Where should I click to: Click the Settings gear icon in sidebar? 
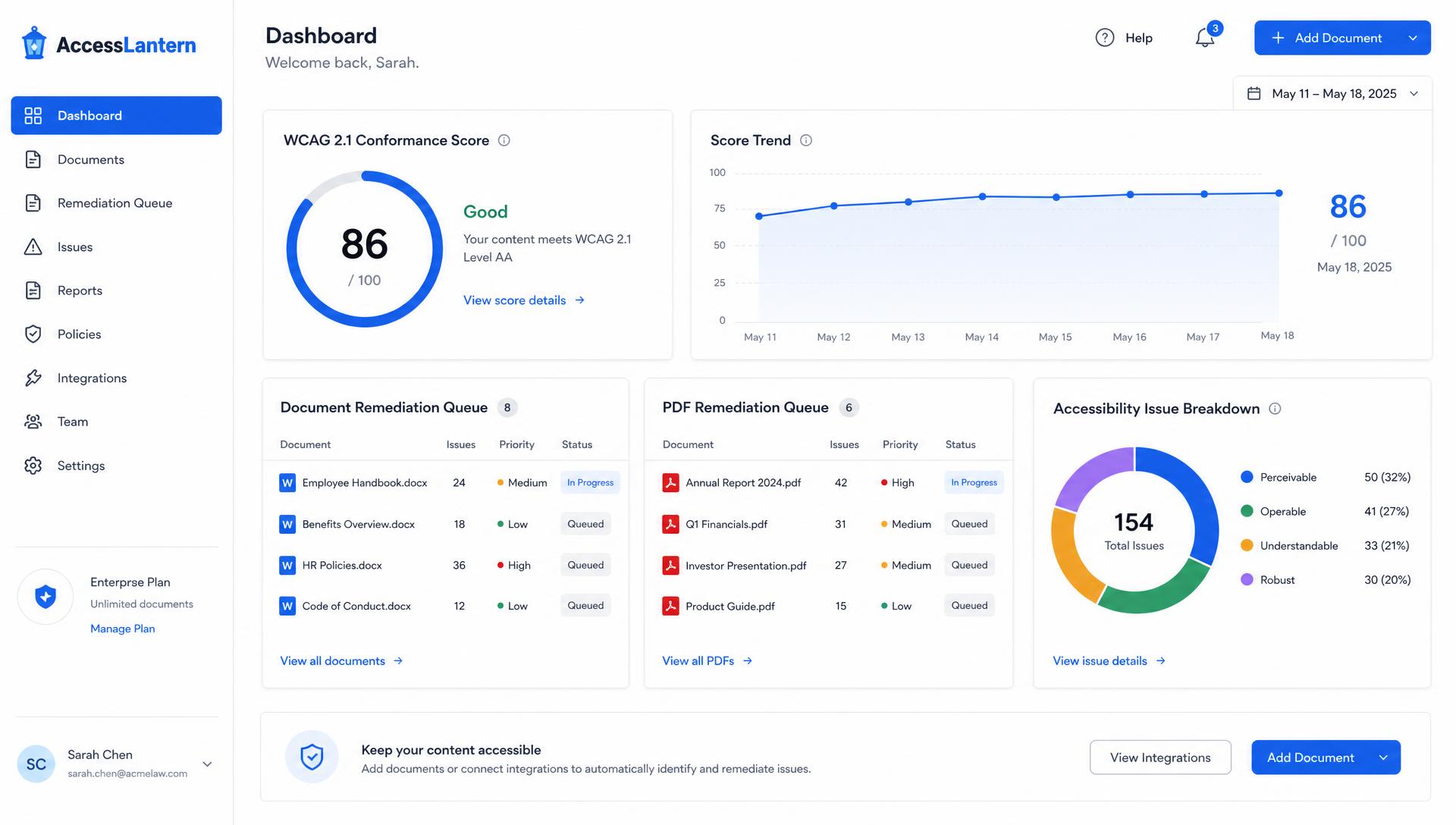[33, 466]
